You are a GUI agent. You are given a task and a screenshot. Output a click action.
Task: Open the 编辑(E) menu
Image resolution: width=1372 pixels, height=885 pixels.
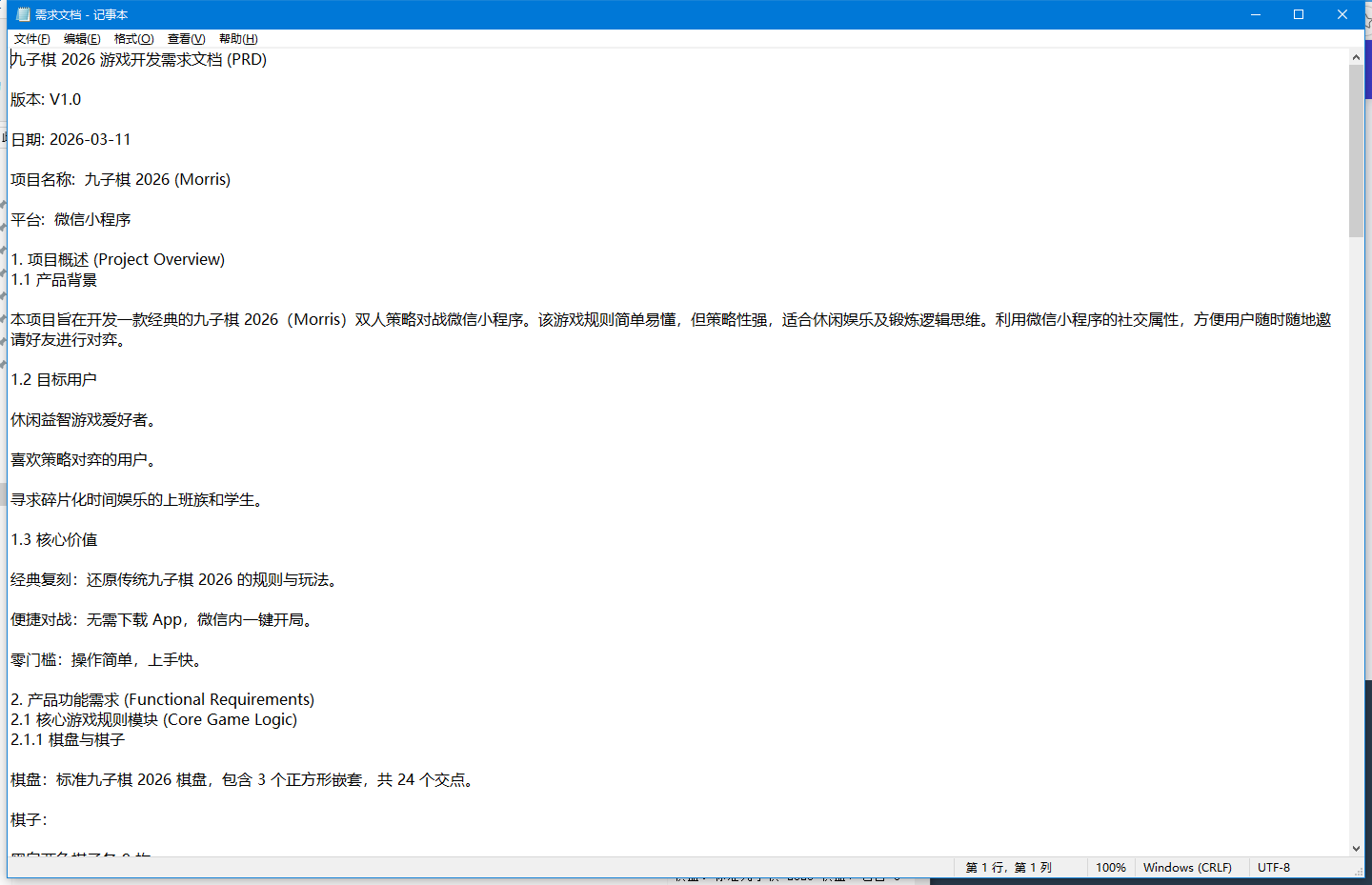tap(82, 39)
